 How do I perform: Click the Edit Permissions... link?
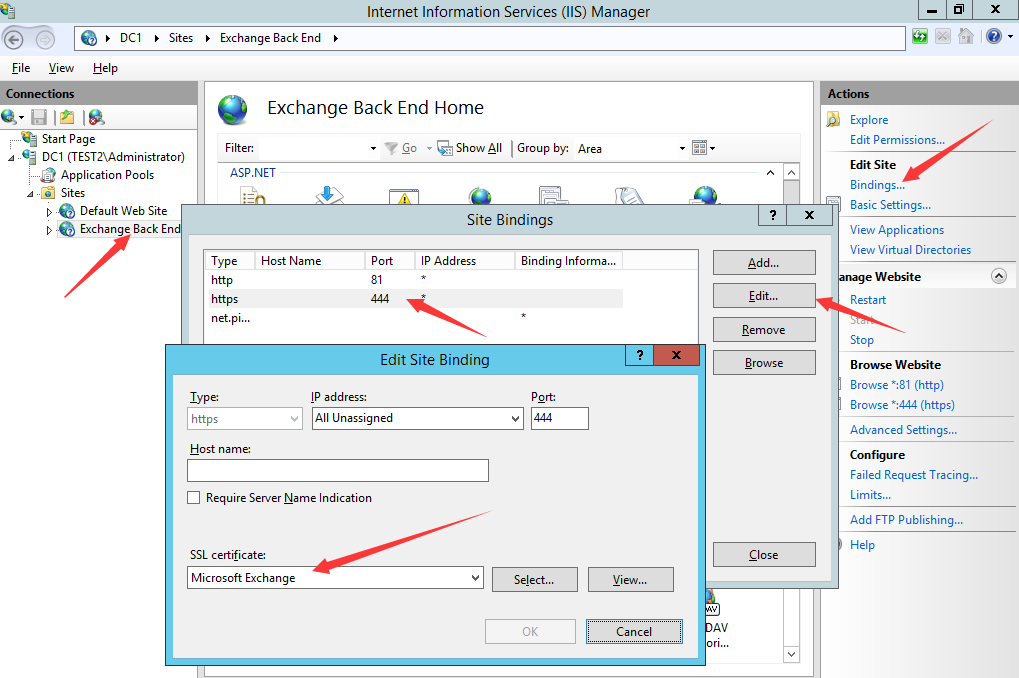point(897,140)
